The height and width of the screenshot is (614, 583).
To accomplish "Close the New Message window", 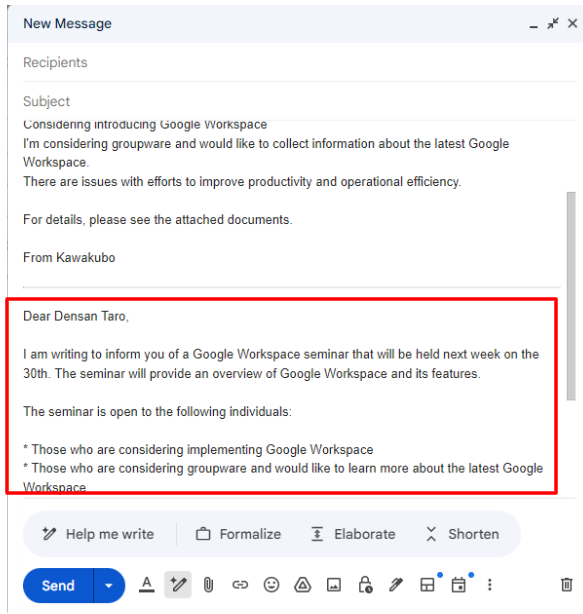I will coord(572,23).
